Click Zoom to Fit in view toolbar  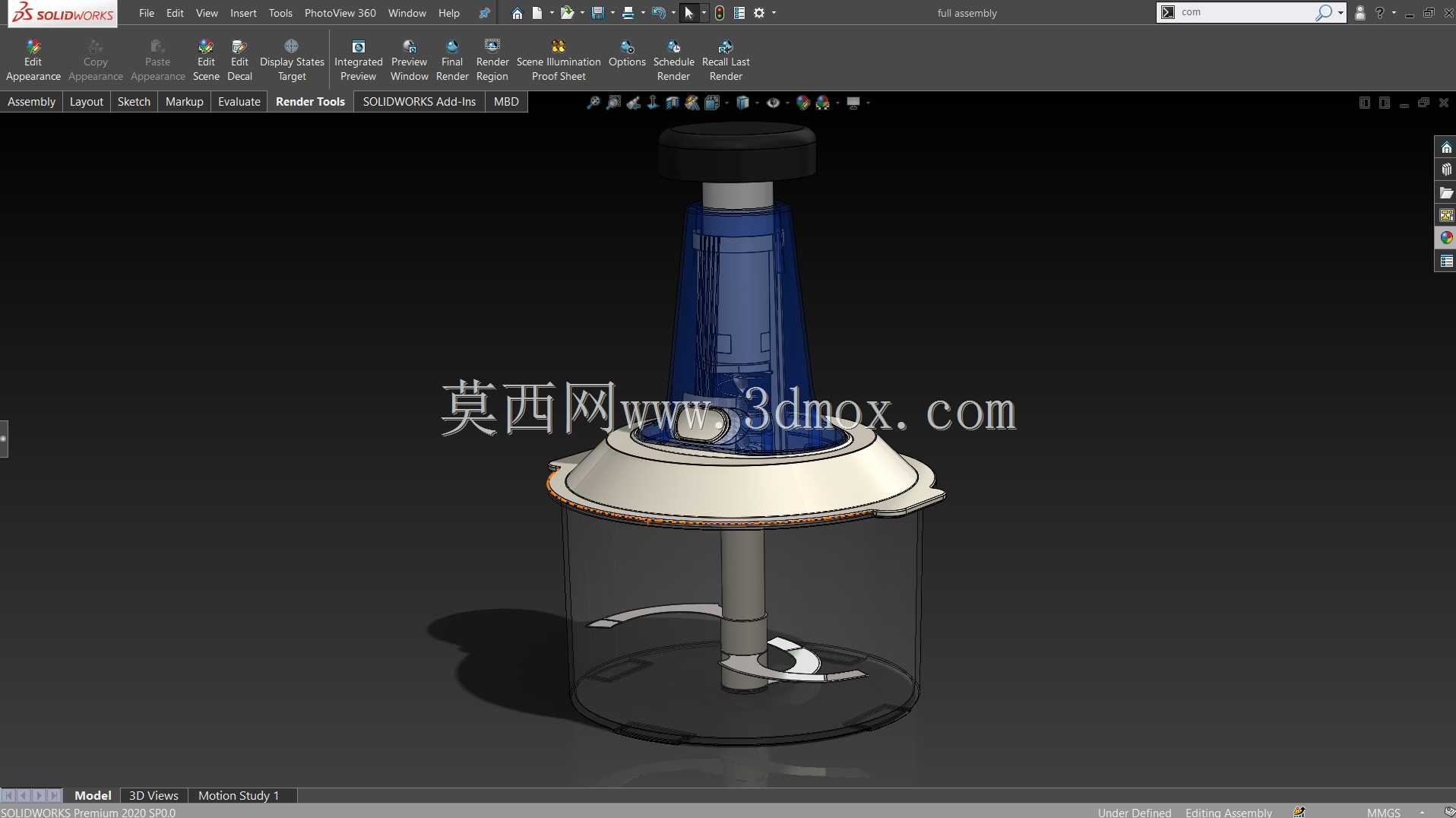593,103
